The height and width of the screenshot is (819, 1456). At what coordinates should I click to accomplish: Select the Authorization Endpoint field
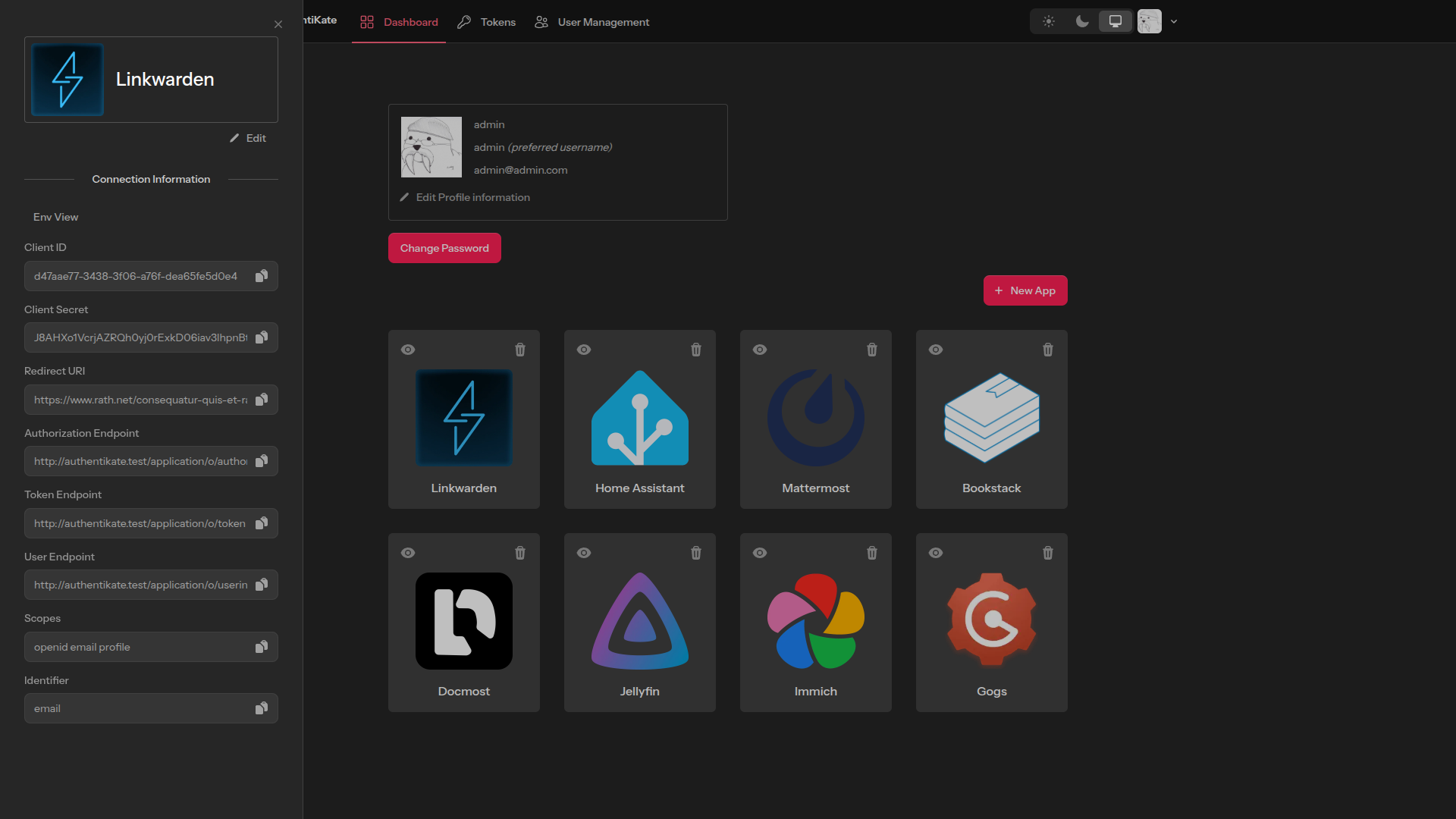[x=151, y=461]
